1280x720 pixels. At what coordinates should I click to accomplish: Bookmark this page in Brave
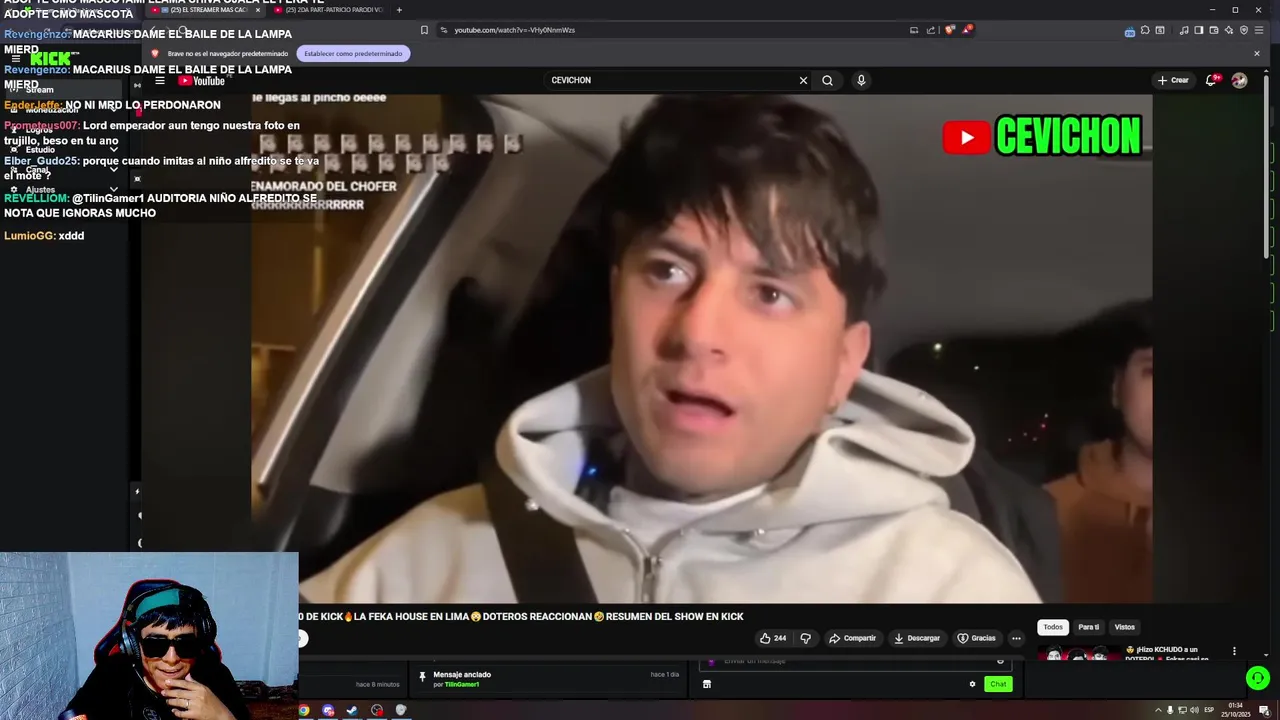(424, 30)
